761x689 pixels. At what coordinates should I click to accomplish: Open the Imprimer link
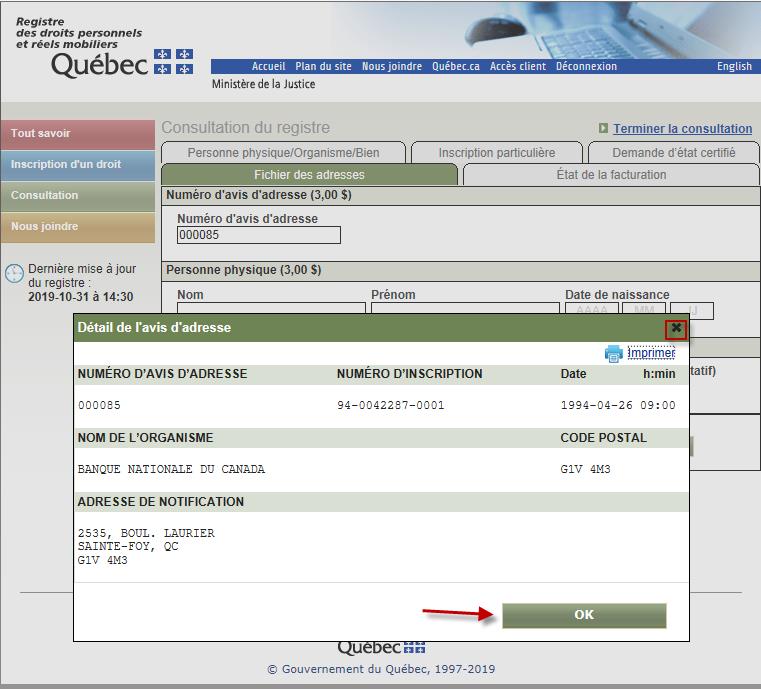(x=651, y=353)
